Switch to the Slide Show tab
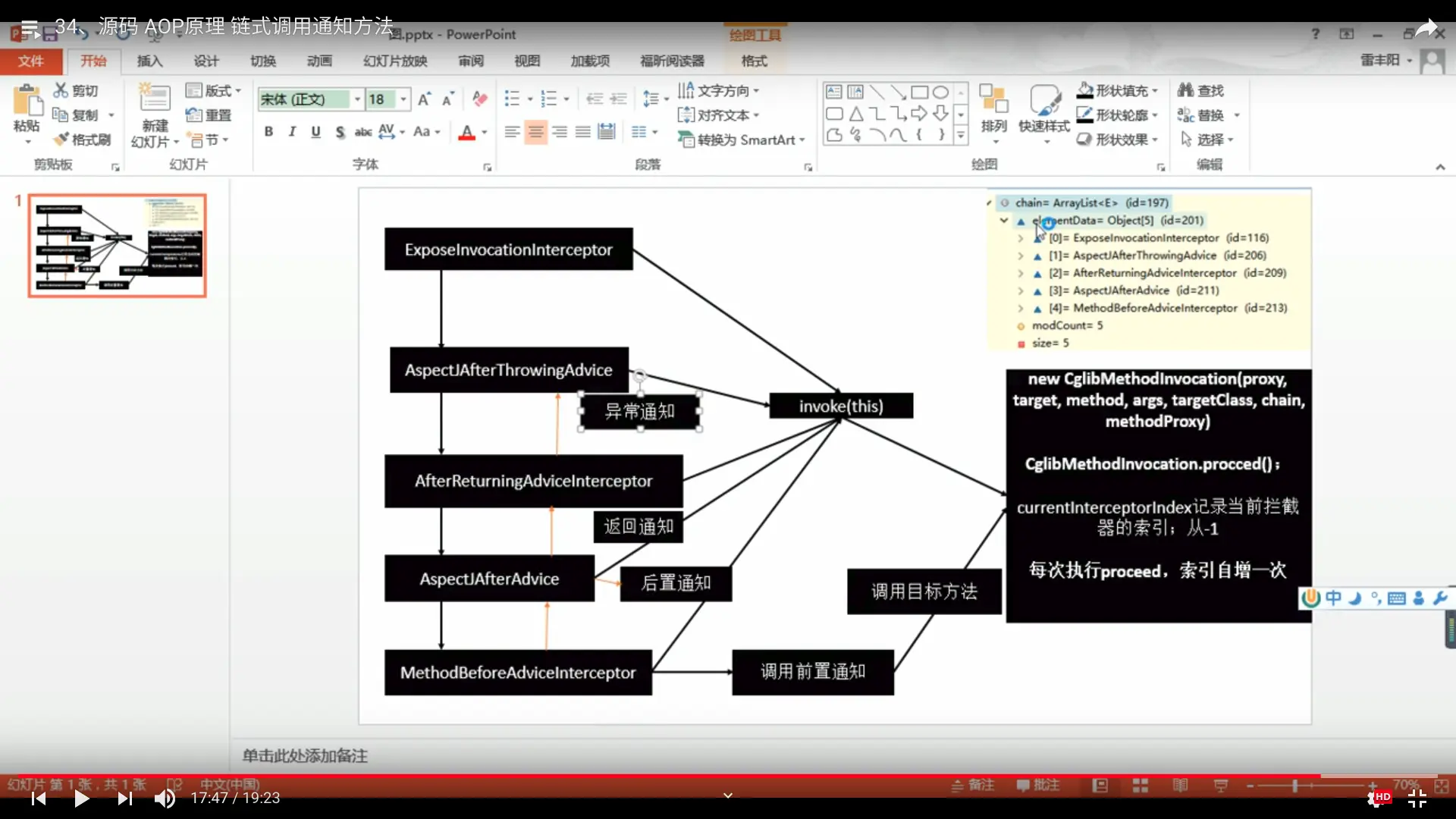 394,61
